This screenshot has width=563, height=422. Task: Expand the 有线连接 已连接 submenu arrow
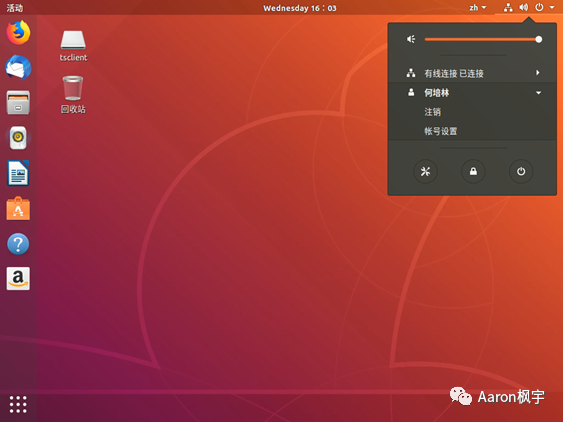(x=538, y=73)
